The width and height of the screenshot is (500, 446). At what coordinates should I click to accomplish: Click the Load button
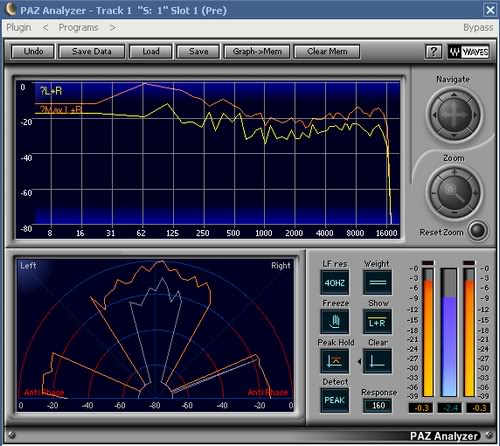(x=151, y=52)
